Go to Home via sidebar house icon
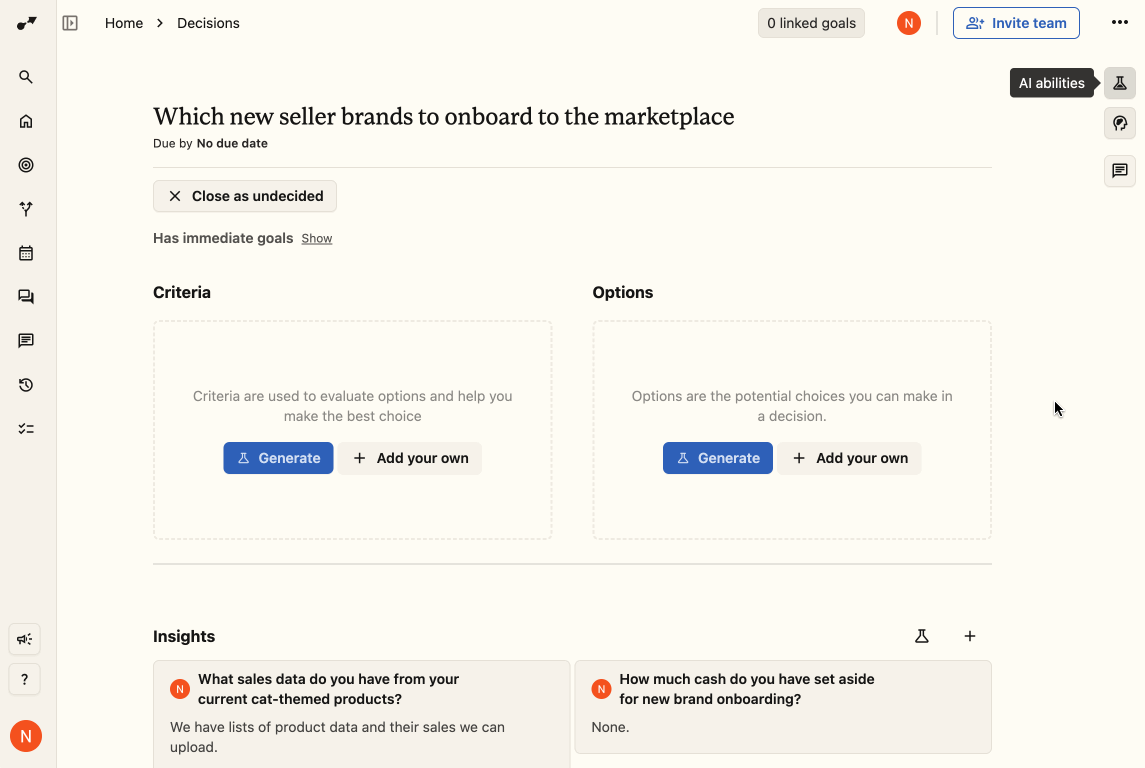Viewport: 1145px width, 768px height. point(26,121)
